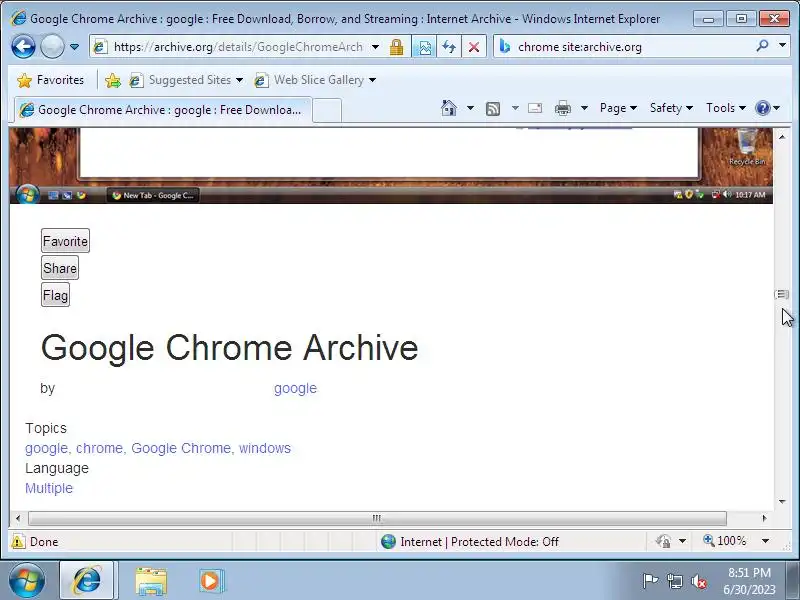
Task: Click the Share button
Action: coord(60,268)
